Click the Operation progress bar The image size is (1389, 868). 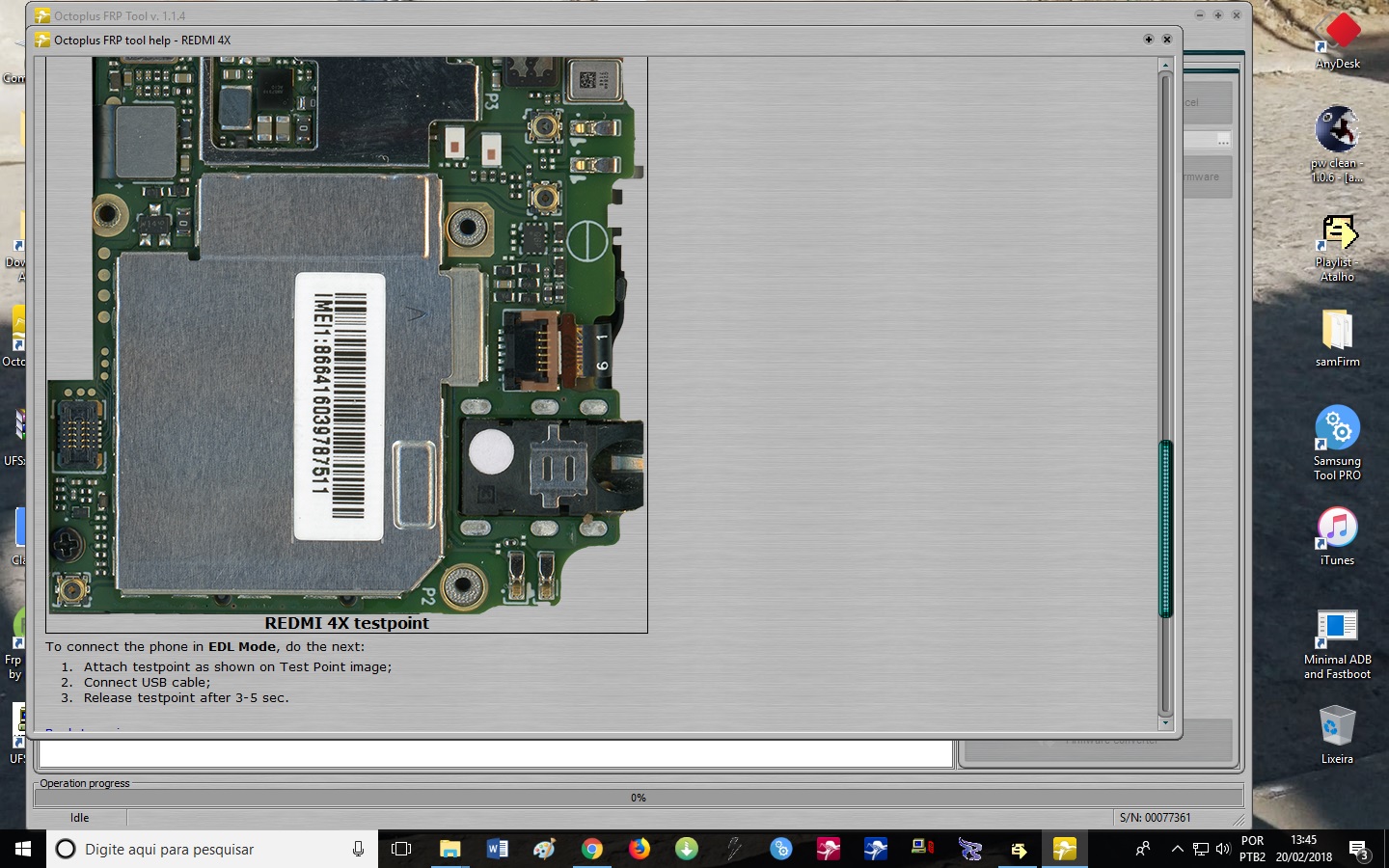tap(639, 798)
